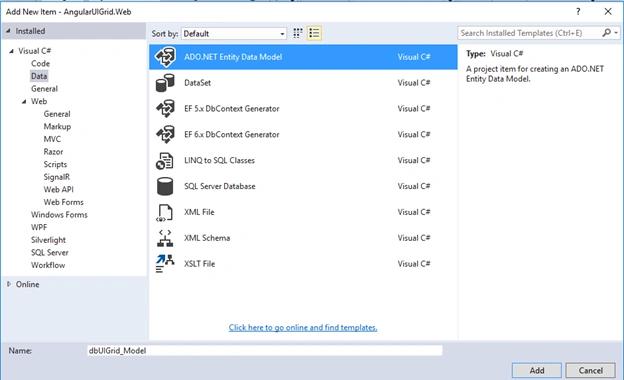Viewport: 624px width, 380px height.
Task: Click the SQL Server Database icon
Action: [x=165, y=186]
